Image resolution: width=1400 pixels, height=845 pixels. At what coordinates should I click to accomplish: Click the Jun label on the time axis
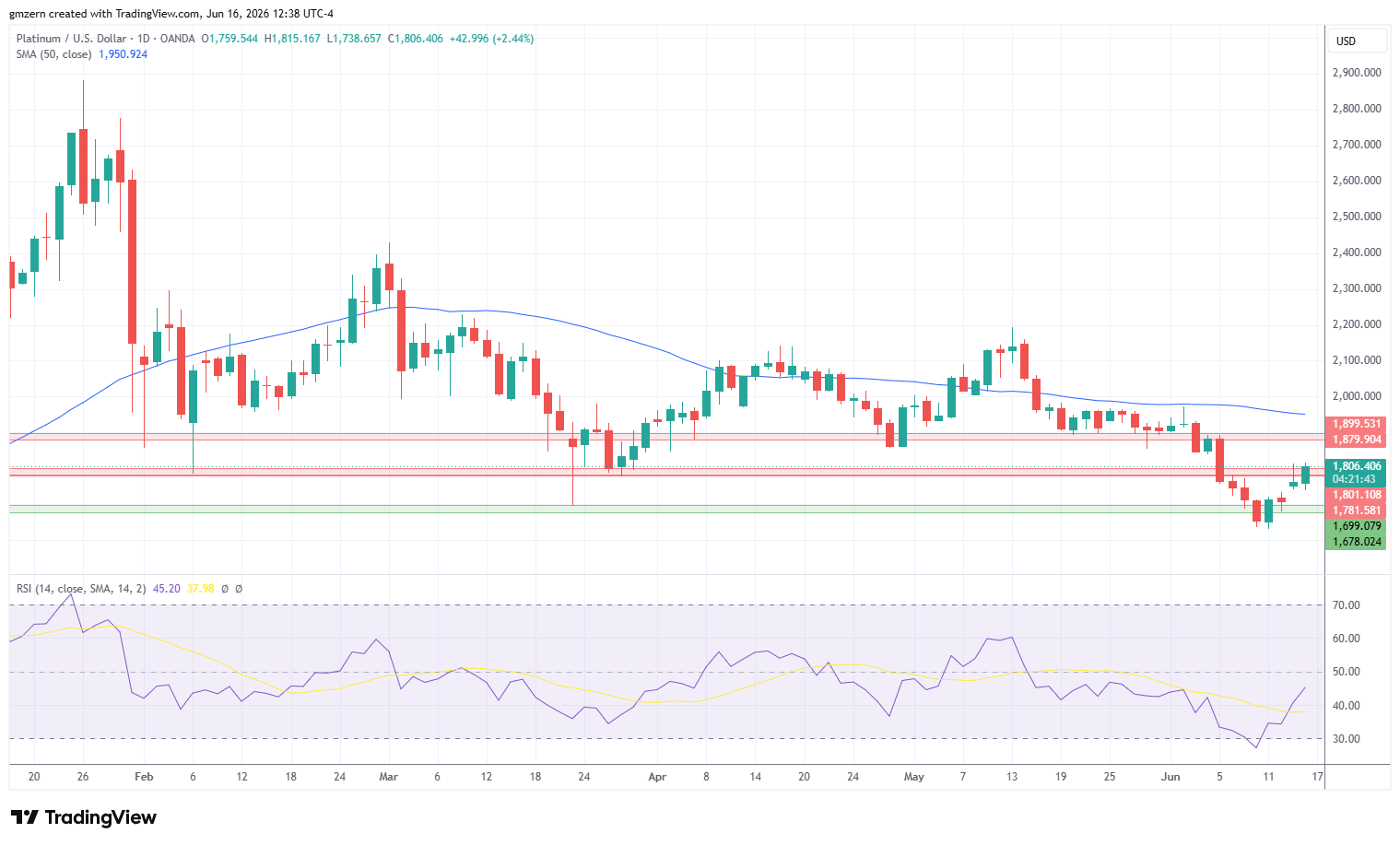(x=1171, y=777)
